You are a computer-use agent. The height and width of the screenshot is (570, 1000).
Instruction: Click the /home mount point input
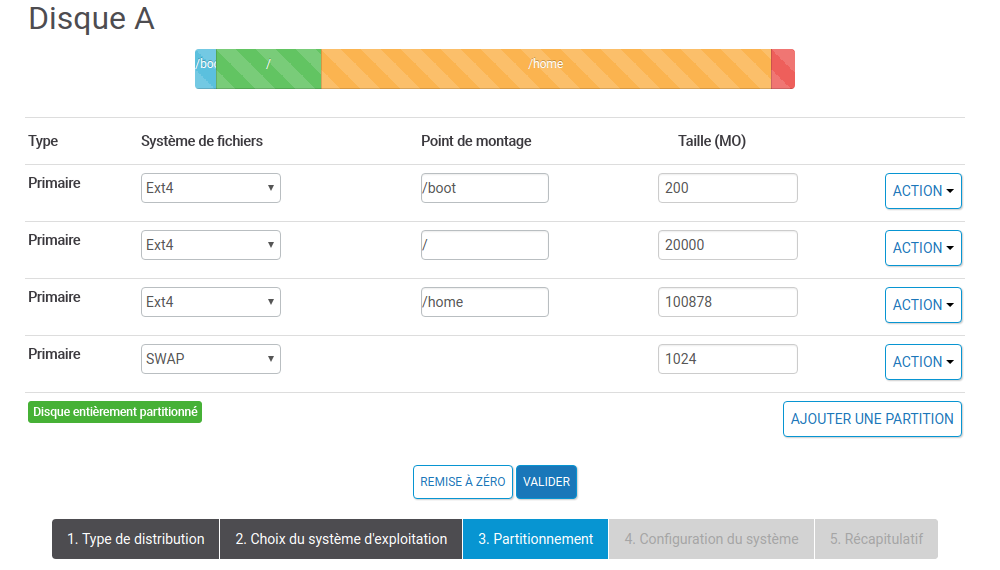484,302
